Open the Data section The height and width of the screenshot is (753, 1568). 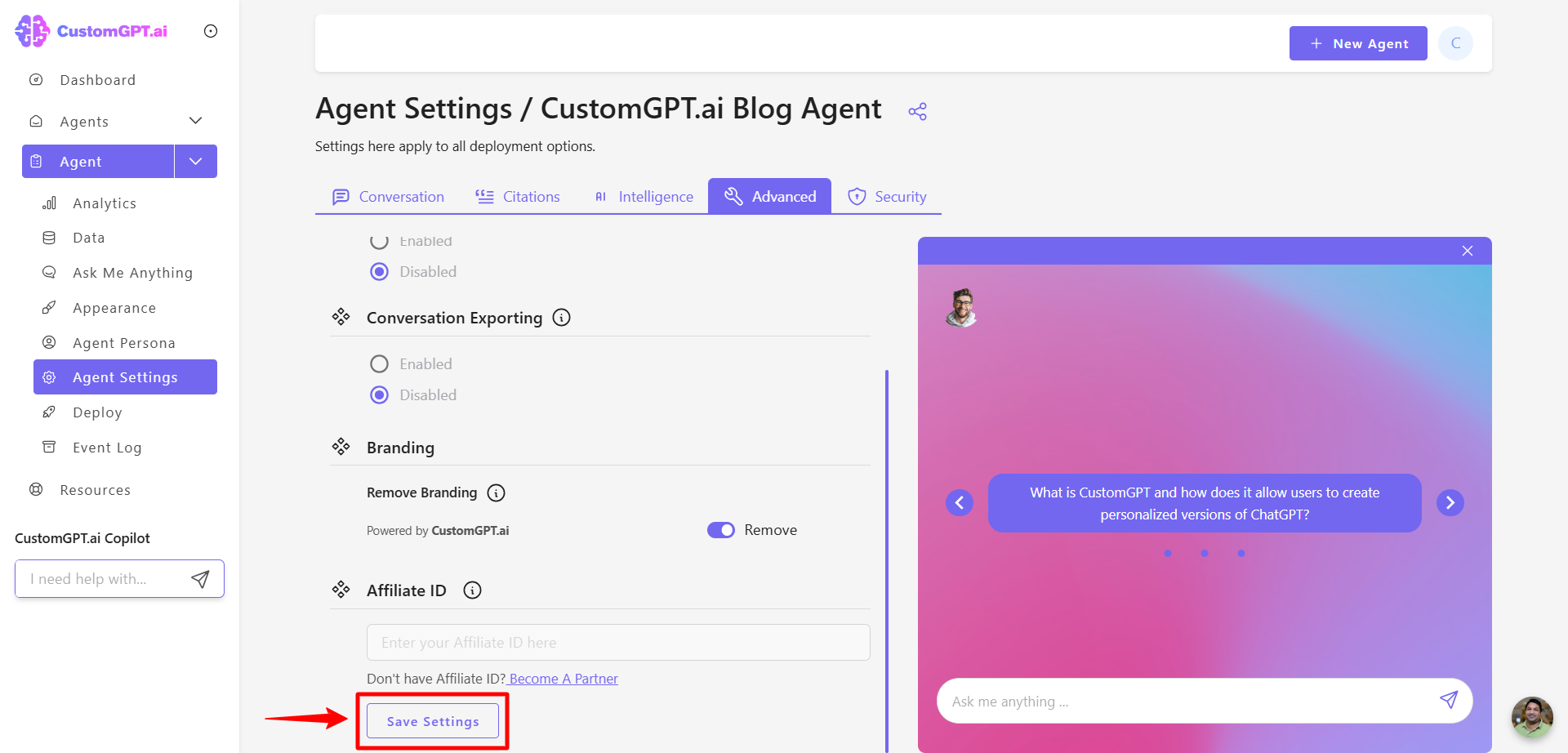tap(89, 238)
